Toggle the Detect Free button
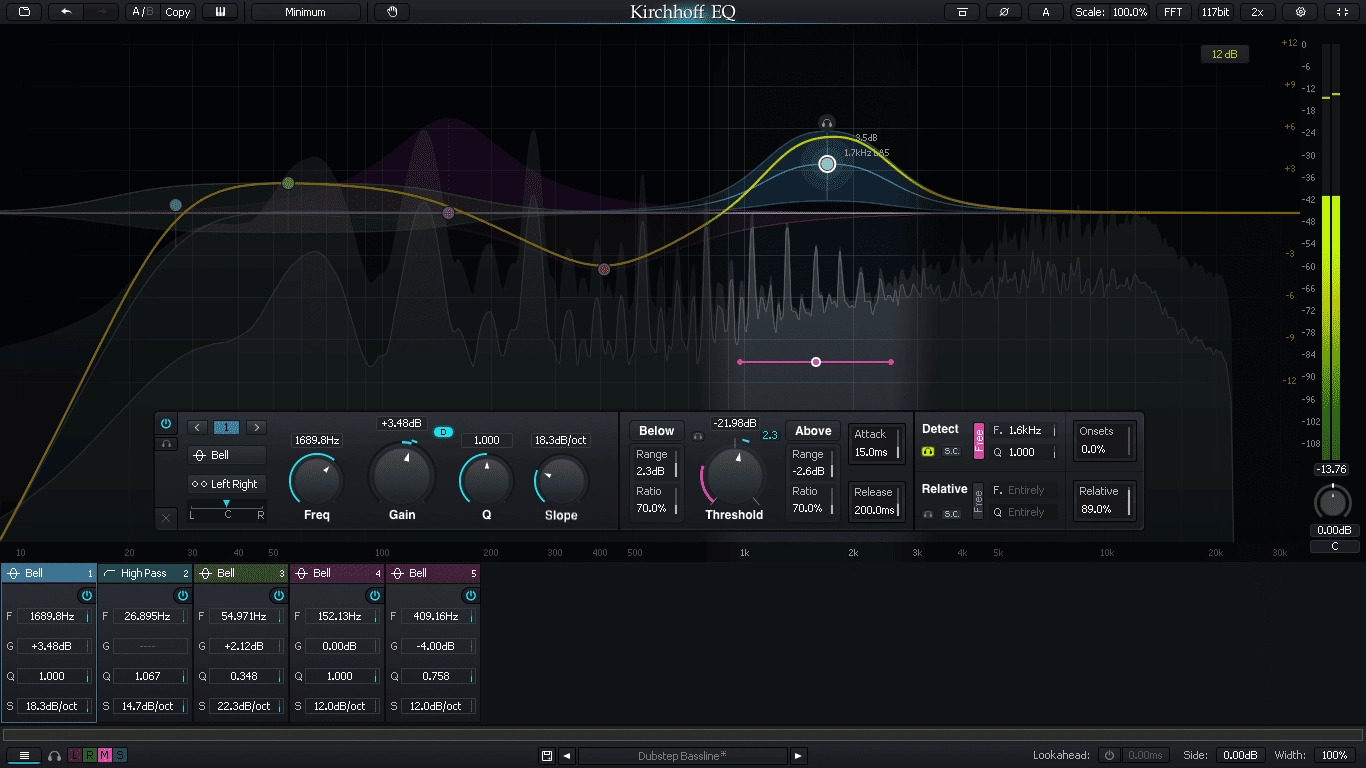 point(978,441)
